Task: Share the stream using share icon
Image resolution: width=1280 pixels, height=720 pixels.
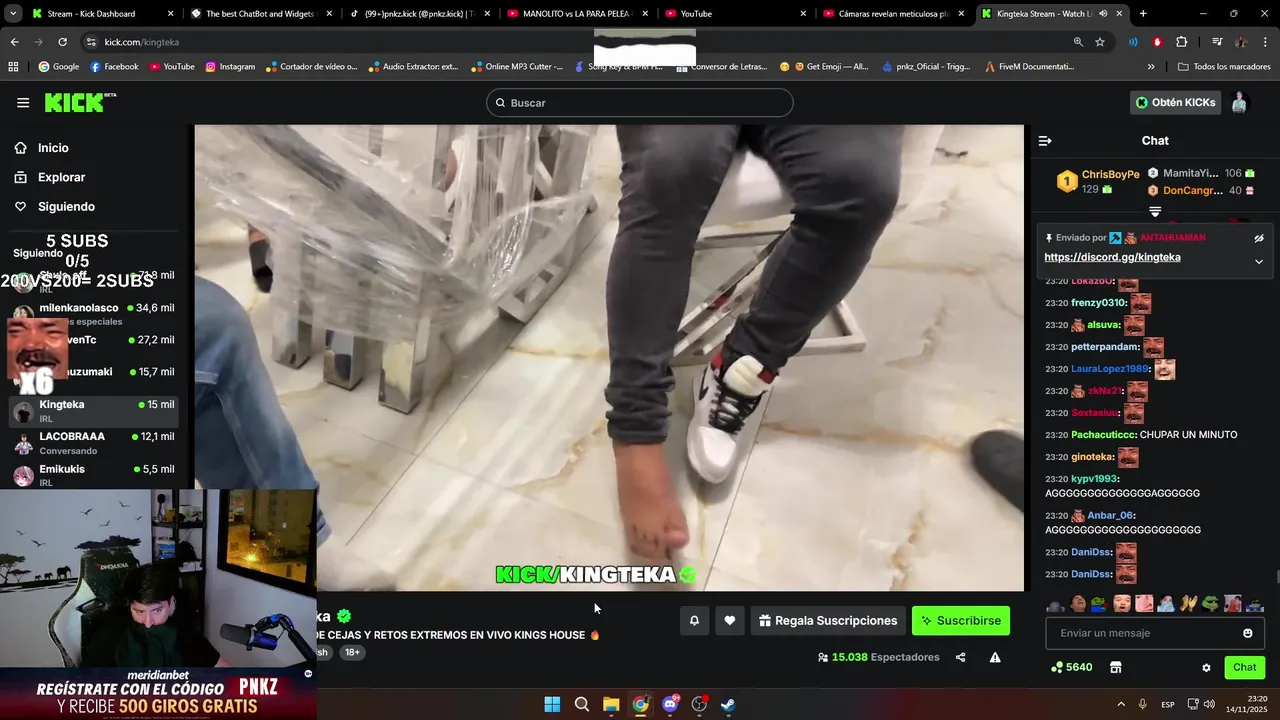Action: click(x=961, y=657)
